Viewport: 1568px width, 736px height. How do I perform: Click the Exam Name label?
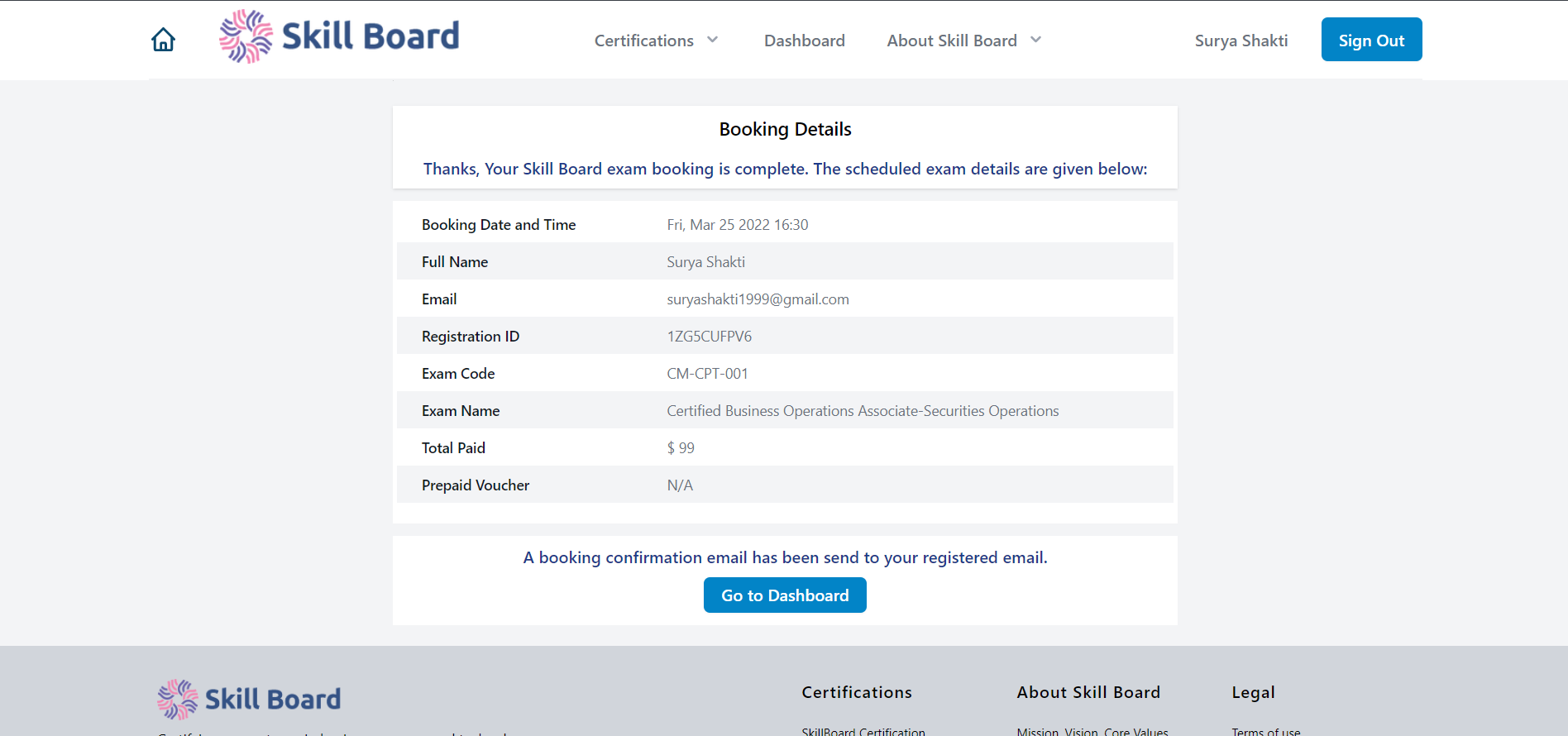click(461, 411)
